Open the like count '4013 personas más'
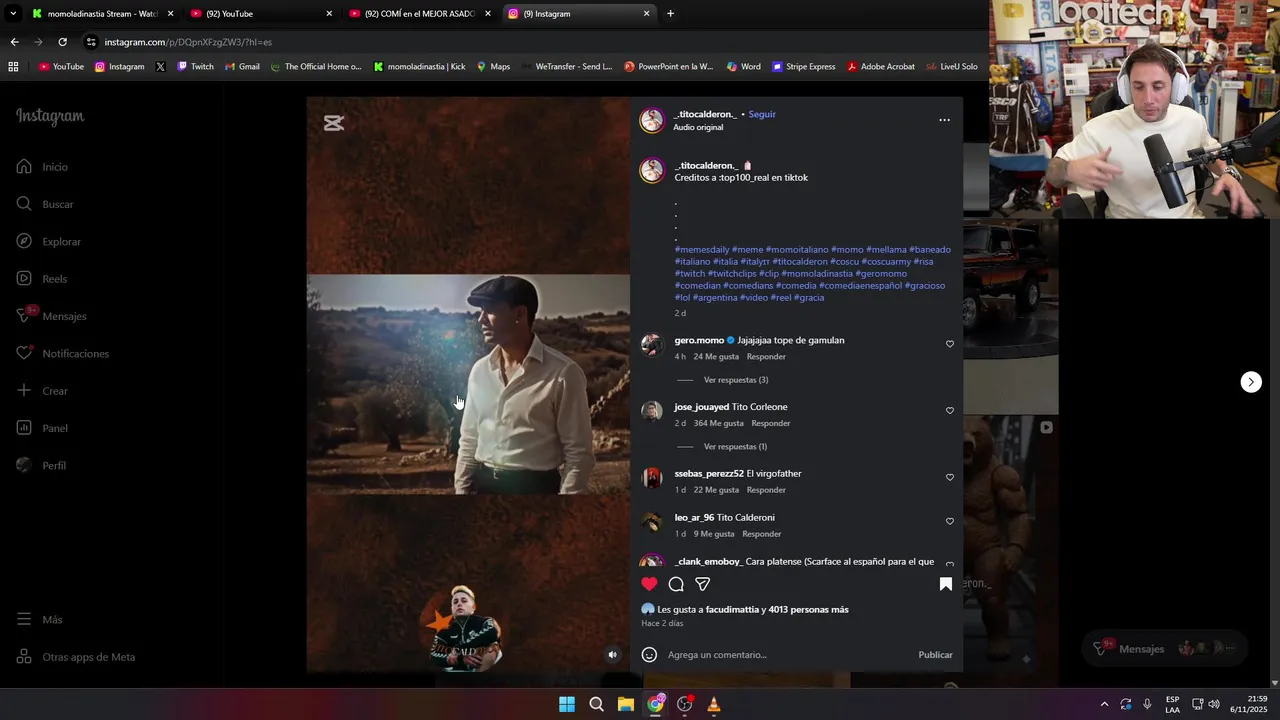The image size is (1280, 720). [x=808, y=610]
